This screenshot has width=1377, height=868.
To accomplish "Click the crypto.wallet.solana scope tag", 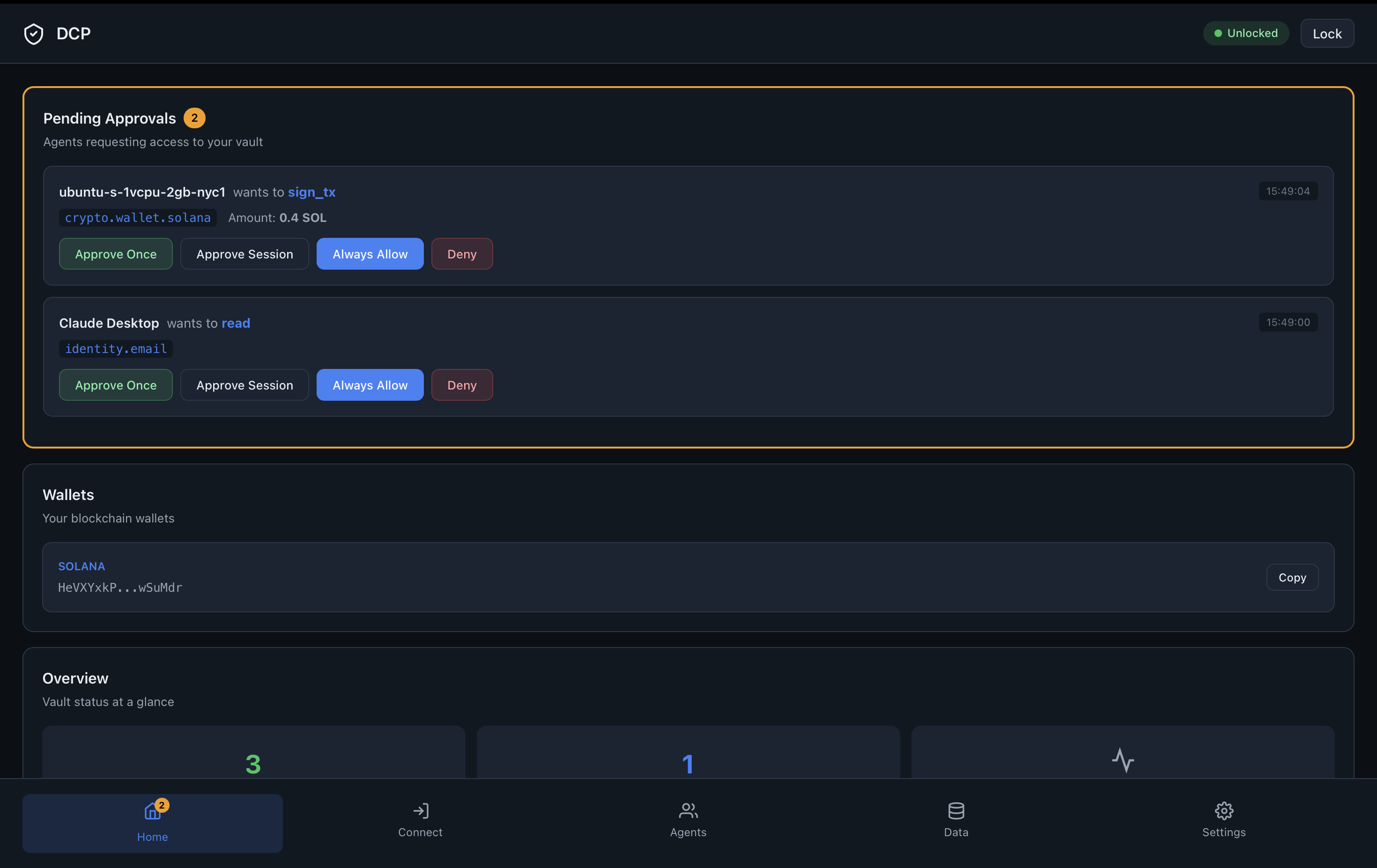I will tap(138, 218).
